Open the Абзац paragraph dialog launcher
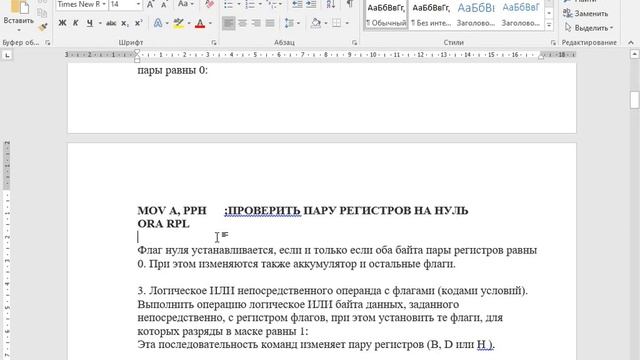Image resolution: width=640 pixels, height=360 pixels. pos(354,42)
